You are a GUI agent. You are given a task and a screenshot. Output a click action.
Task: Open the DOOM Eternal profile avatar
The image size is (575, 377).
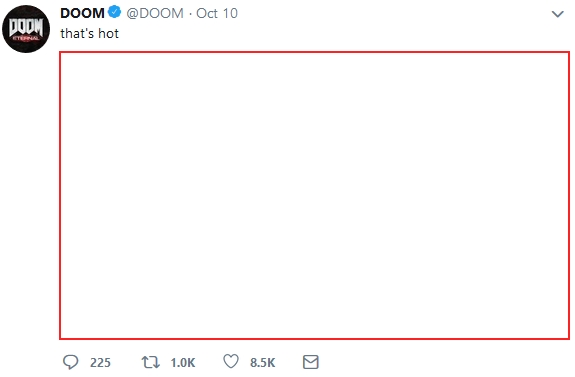26,29
